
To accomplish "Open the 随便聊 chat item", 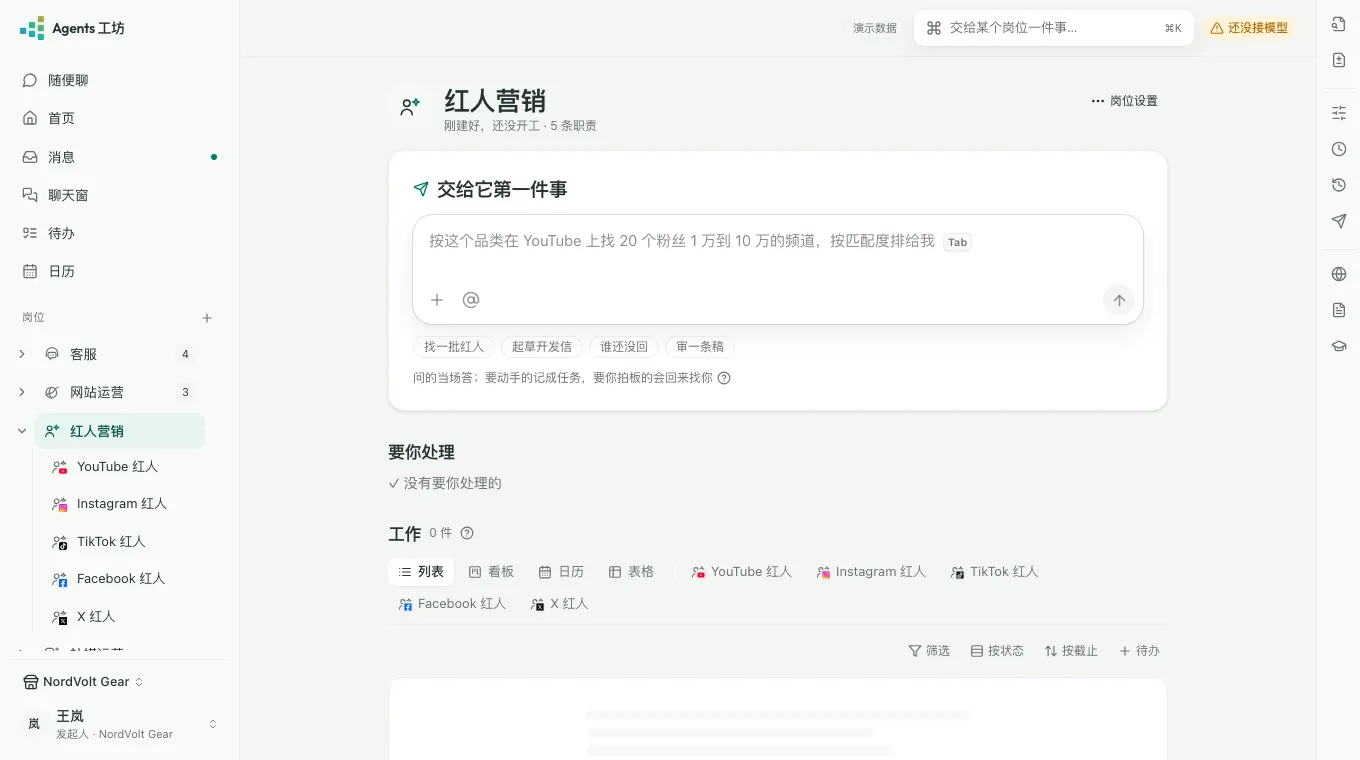I will [x=120, y=80].
